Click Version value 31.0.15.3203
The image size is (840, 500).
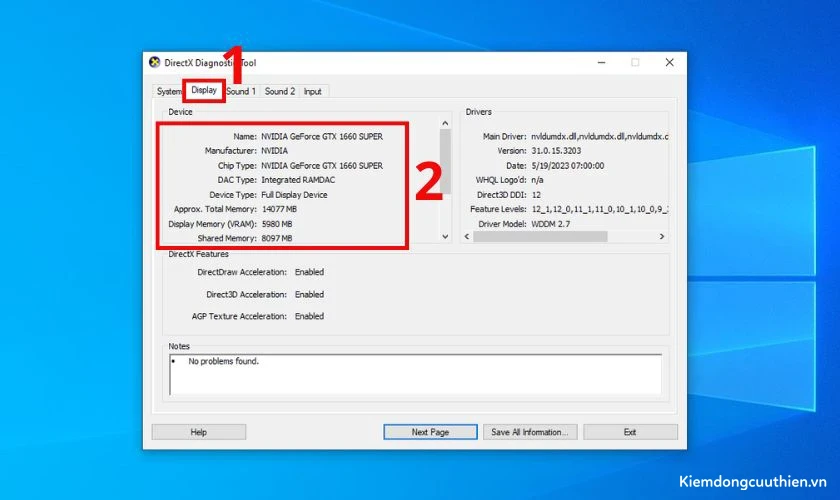[556, 151]
